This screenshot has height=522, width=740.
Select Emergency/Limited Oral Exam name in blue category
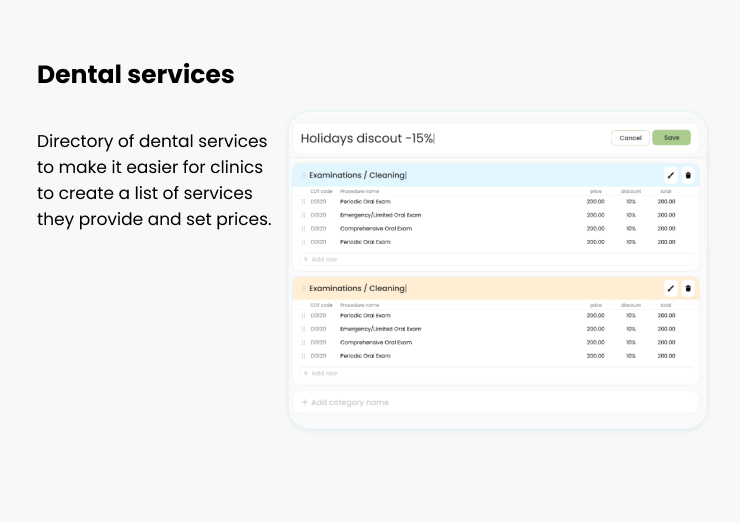(380, 215)
